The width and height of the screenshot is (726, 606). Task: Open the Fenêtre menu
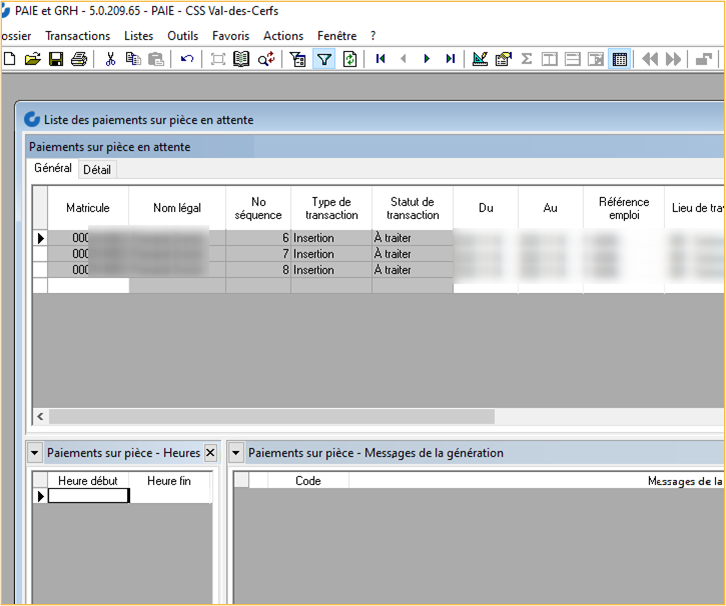tap(337, 36)
